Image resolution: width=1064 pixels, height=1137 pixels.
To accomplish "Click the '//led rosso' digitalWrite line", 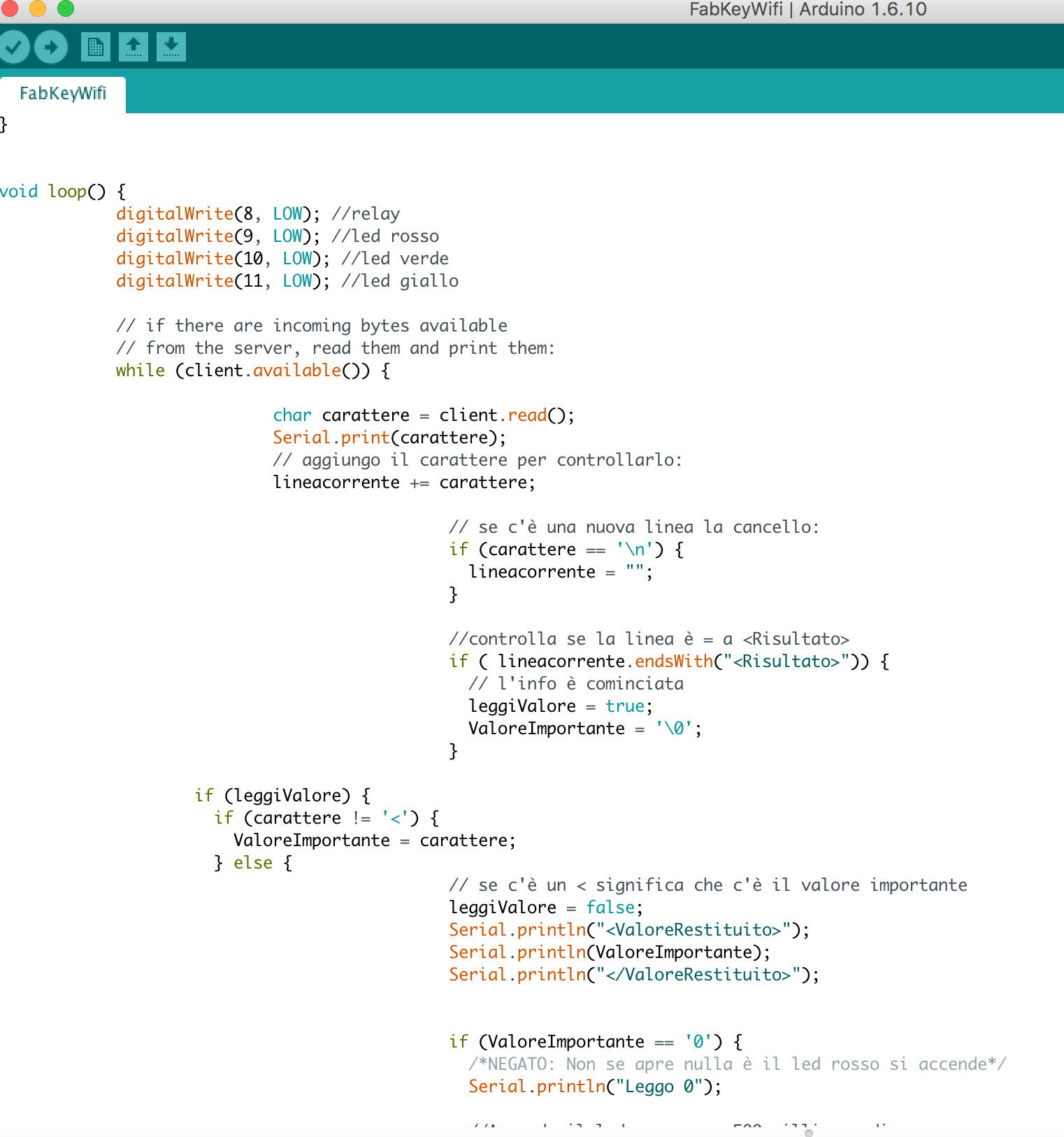I will (x=278, y=236).
